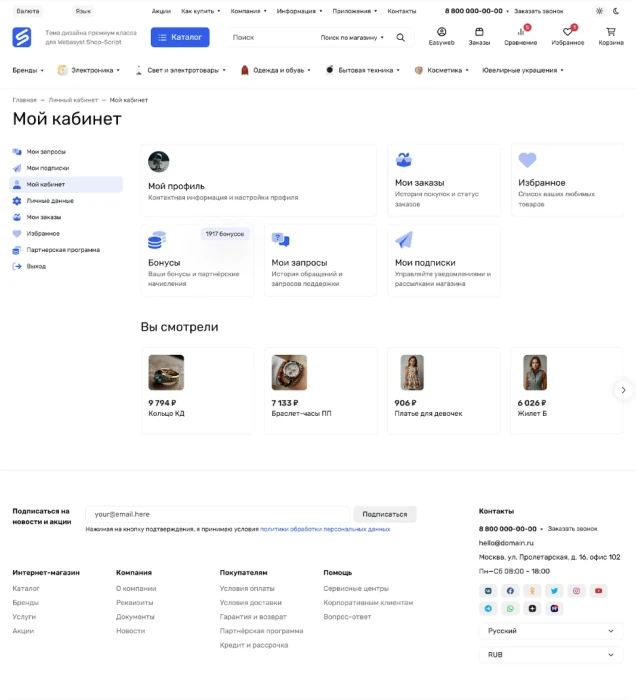Open the personal data policy link
Image resolution: width=636 pixels, height=700 pixels.
(325, 529)
